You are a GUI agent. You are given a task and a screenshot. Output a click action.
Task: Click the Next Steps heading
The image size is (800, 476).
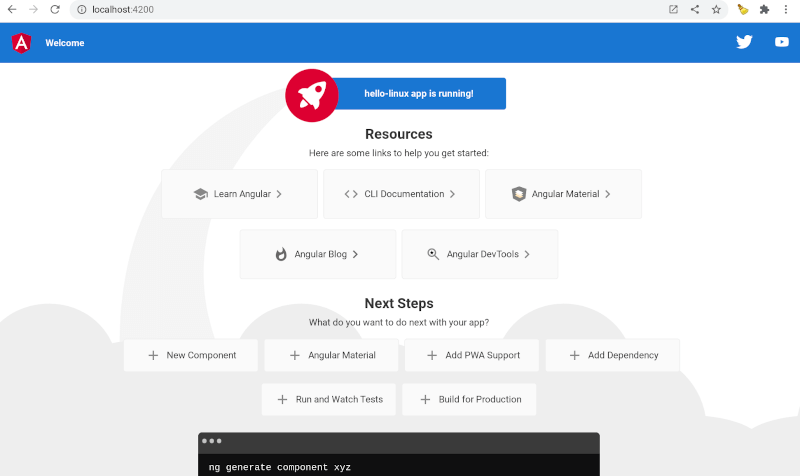pos(399,304)
